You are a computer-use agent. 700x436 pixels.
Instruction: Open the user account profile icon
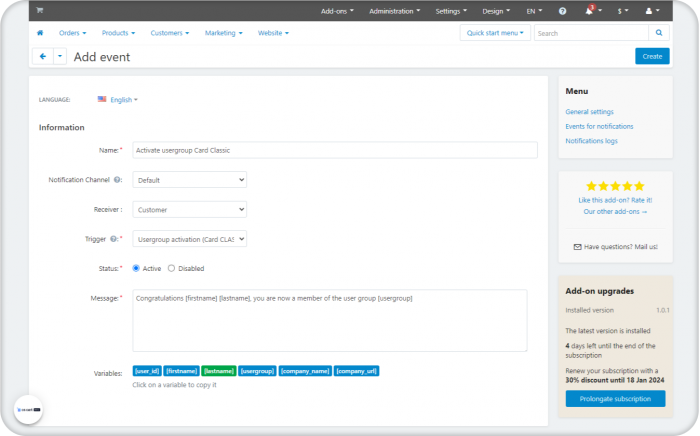649,11
